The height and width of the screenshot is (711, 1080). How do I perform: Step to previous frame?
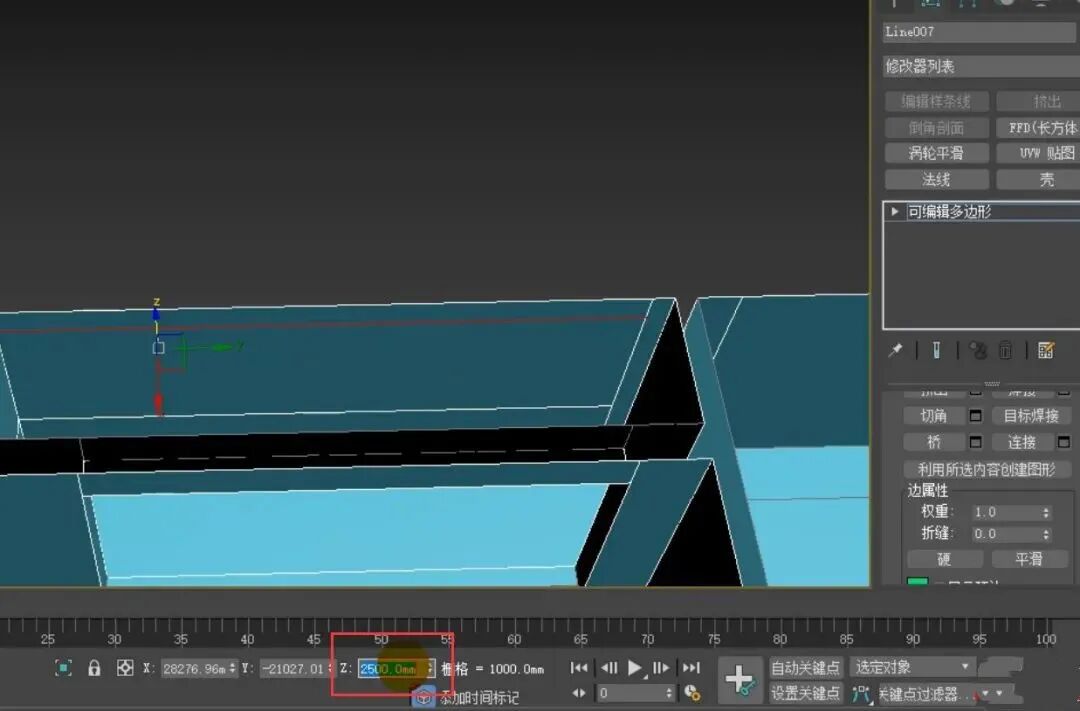tap(609, 667)
